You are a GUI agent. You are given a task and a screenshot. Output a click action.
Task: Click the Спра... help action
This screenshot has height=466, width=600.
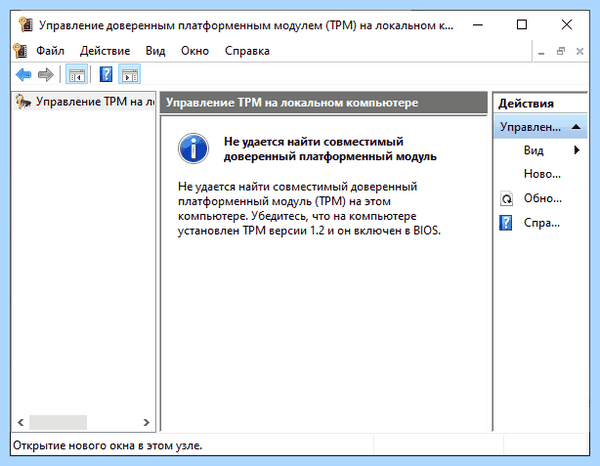541,223
